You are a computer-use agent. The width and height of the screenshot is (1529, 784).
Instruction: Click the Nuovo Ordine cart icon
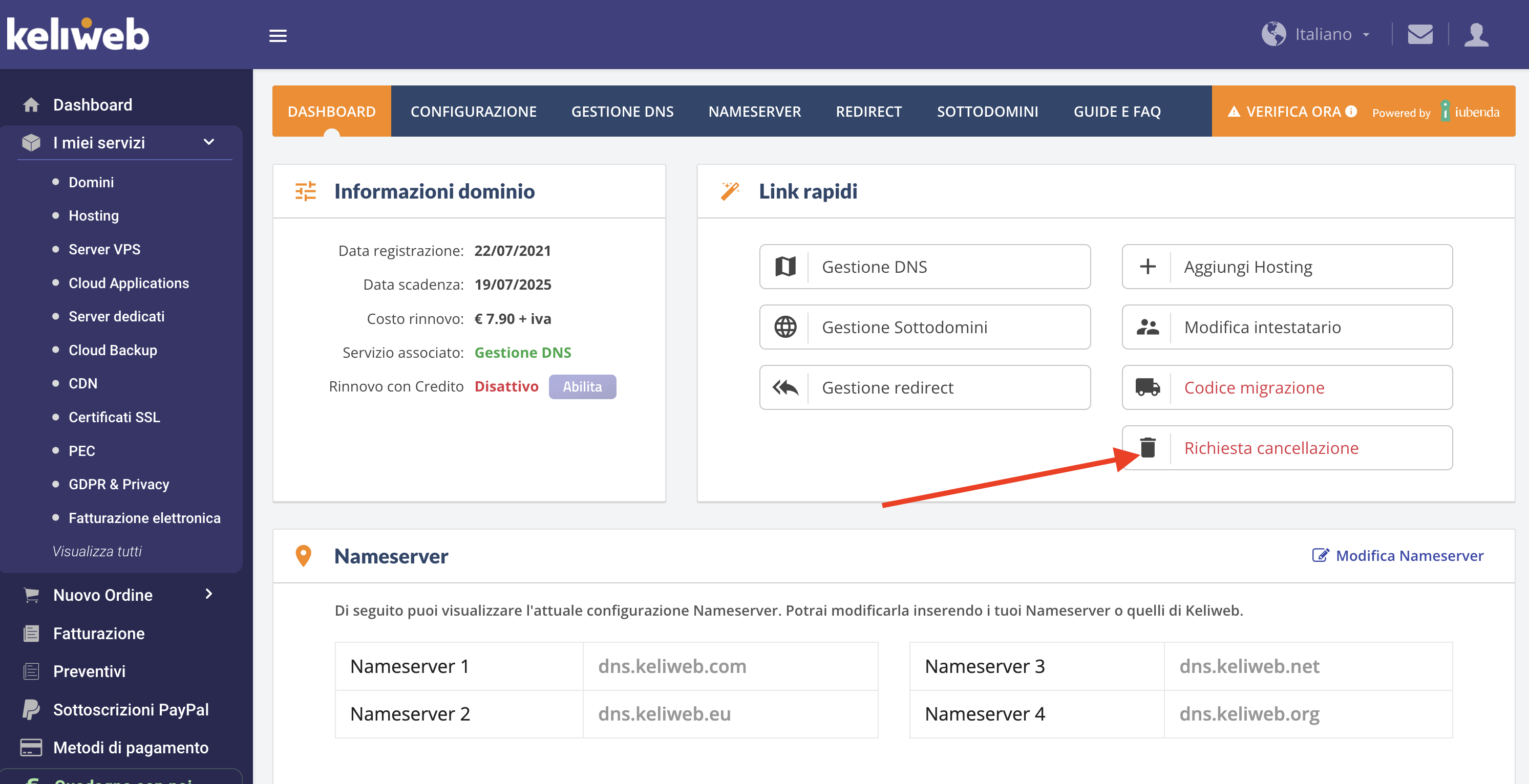31,595
